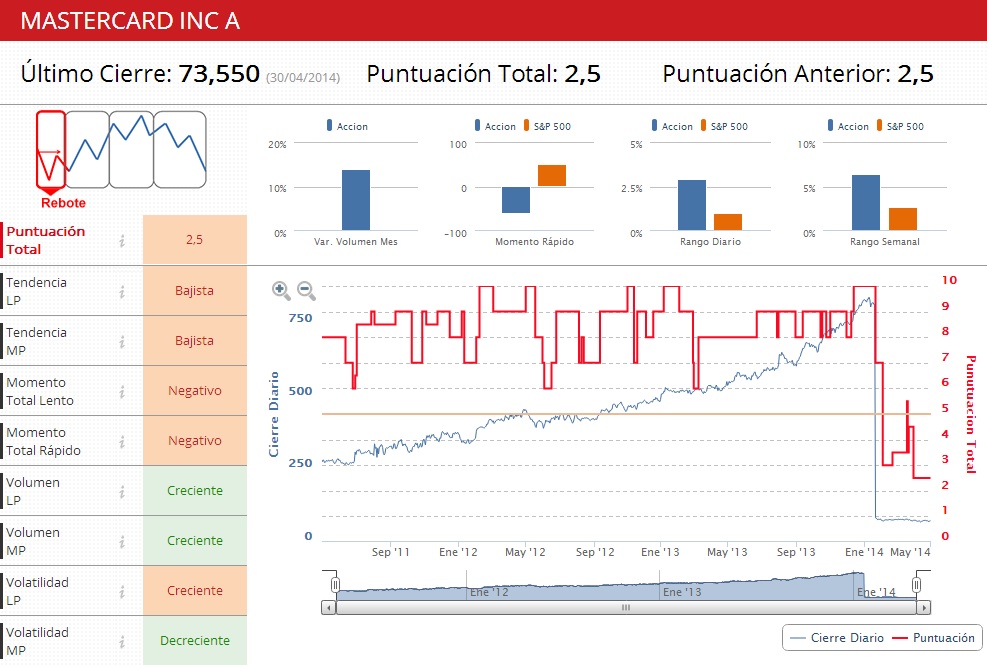Select the Rebote phase thumbnail
This screenshot has width=987, height=665.
(x=51, y=150)
